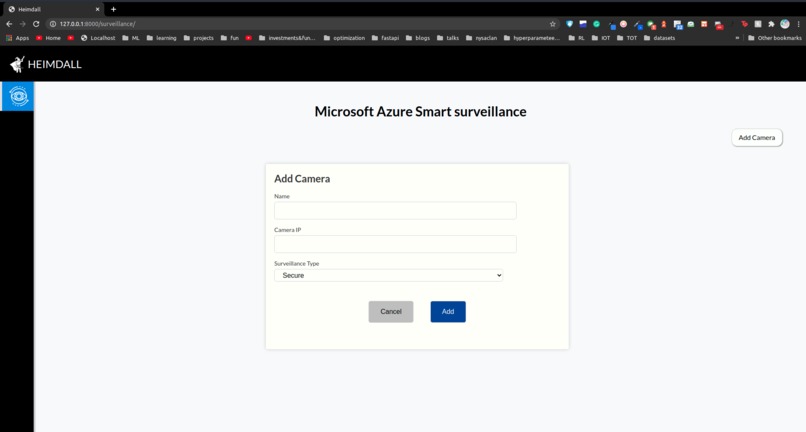This screenshot has width=806, height=432.
Task: Open the Extensions puzzle icon
Action: click(x=771, y=24)
